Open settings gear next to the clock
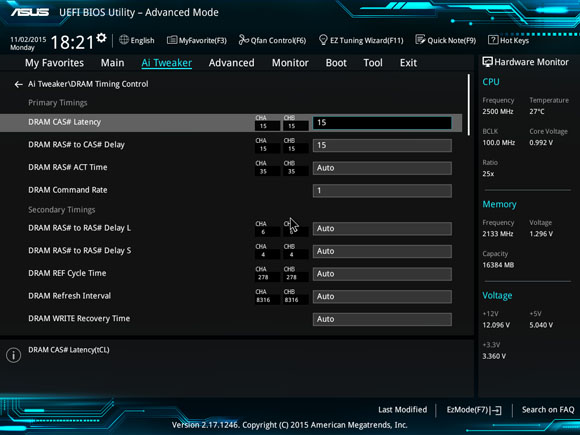 101,38
